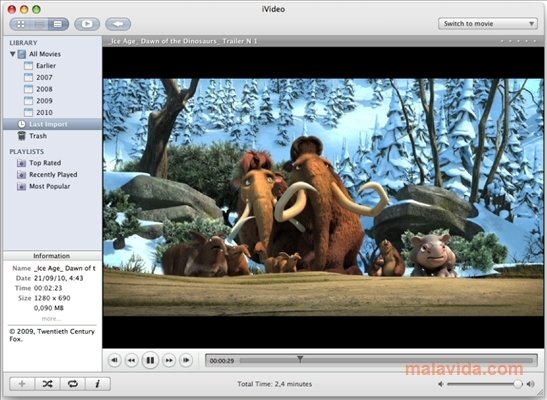Click the size value 1280 x 690

(x=52, y=298)
